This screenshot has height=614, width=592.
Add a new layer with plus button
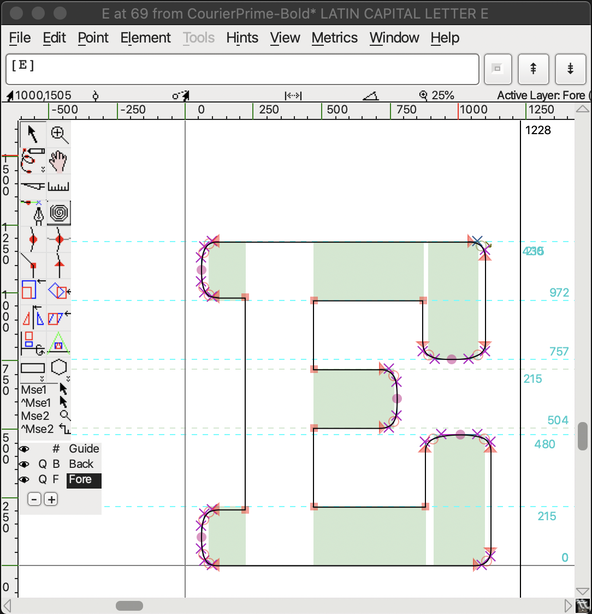tap(51, 499)
